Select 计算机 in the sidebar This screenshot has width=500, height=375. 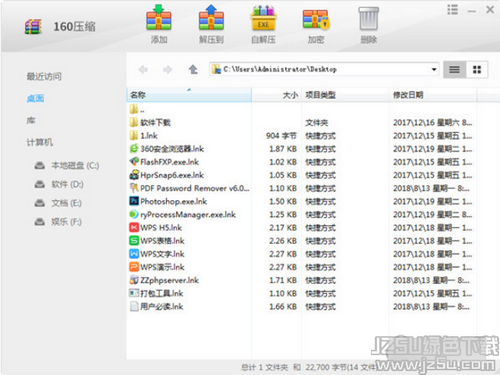(40, 143)
